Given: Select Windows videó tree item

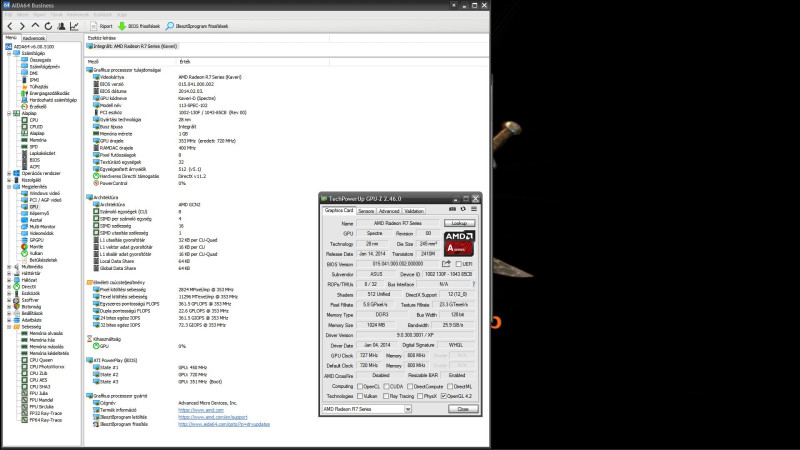Looking at the screenshot, I should coord(44,193).
